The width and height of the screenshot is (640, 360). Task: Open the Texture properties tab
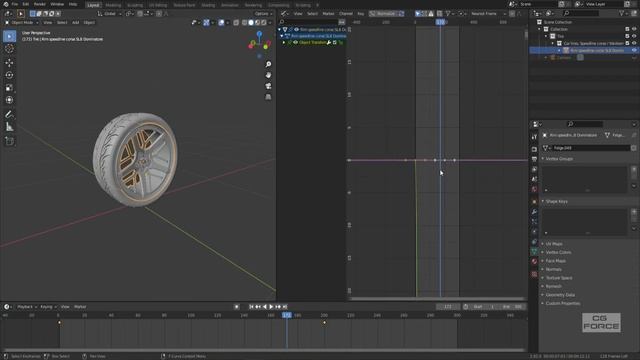coord(534,274)
